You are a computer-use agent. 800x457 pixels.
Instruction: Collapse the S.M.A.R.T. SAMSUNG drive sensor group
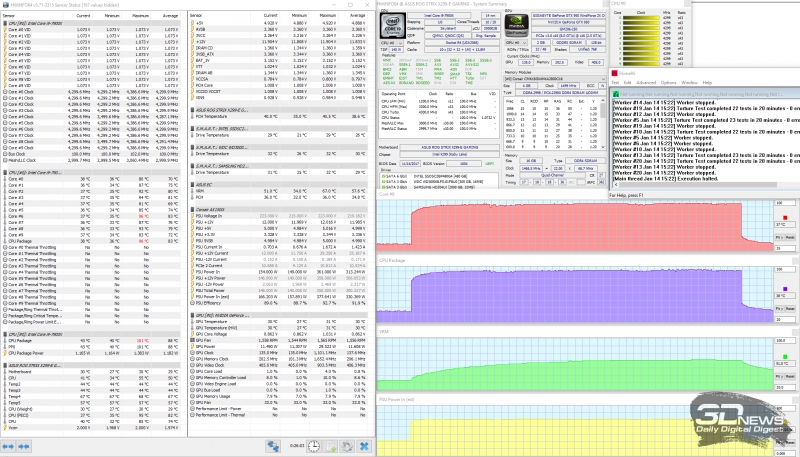(192, 166)
